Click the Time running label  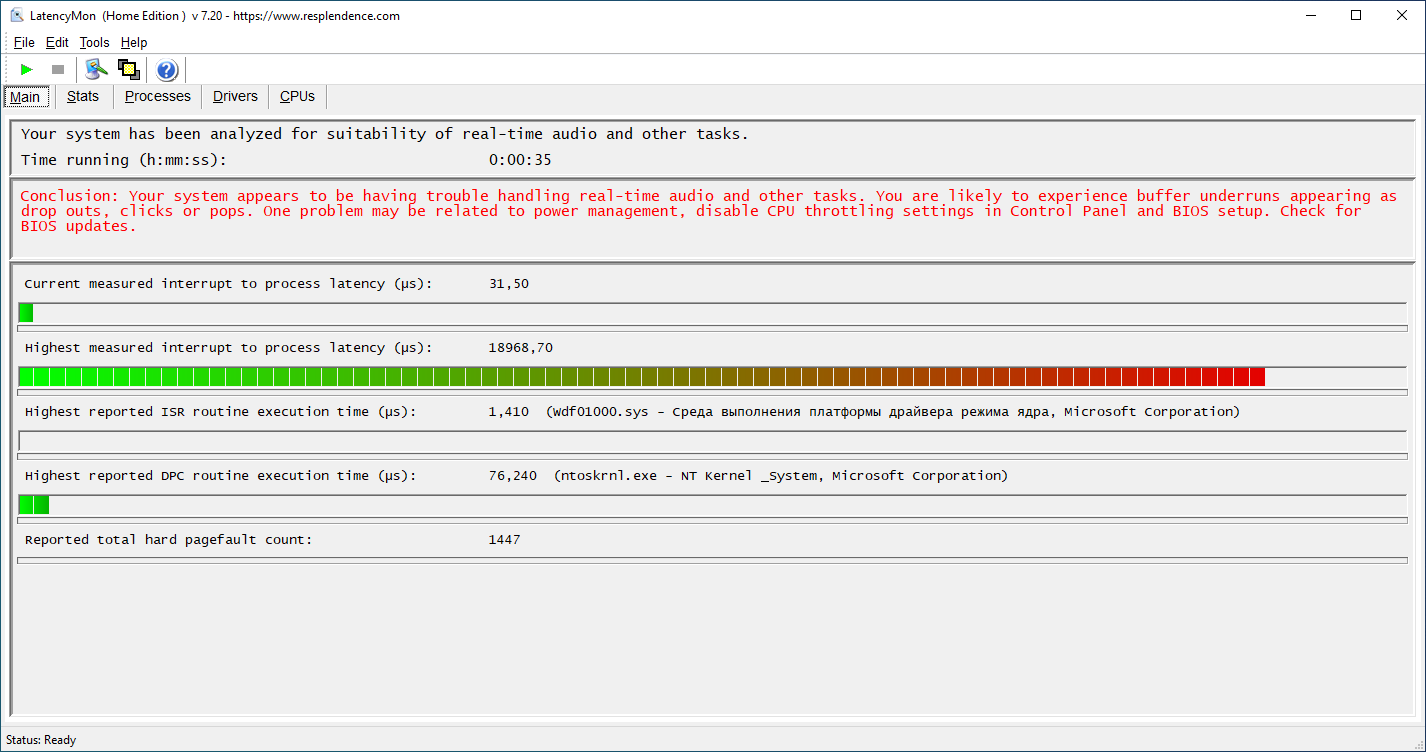point(124,160)
